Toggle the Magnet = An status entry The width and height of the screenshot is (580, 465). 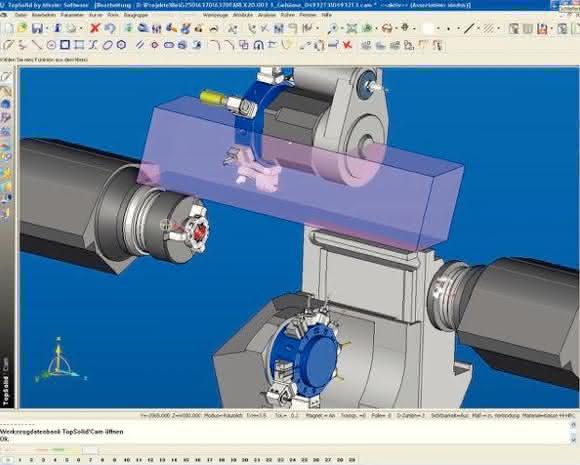coord(320,415)
